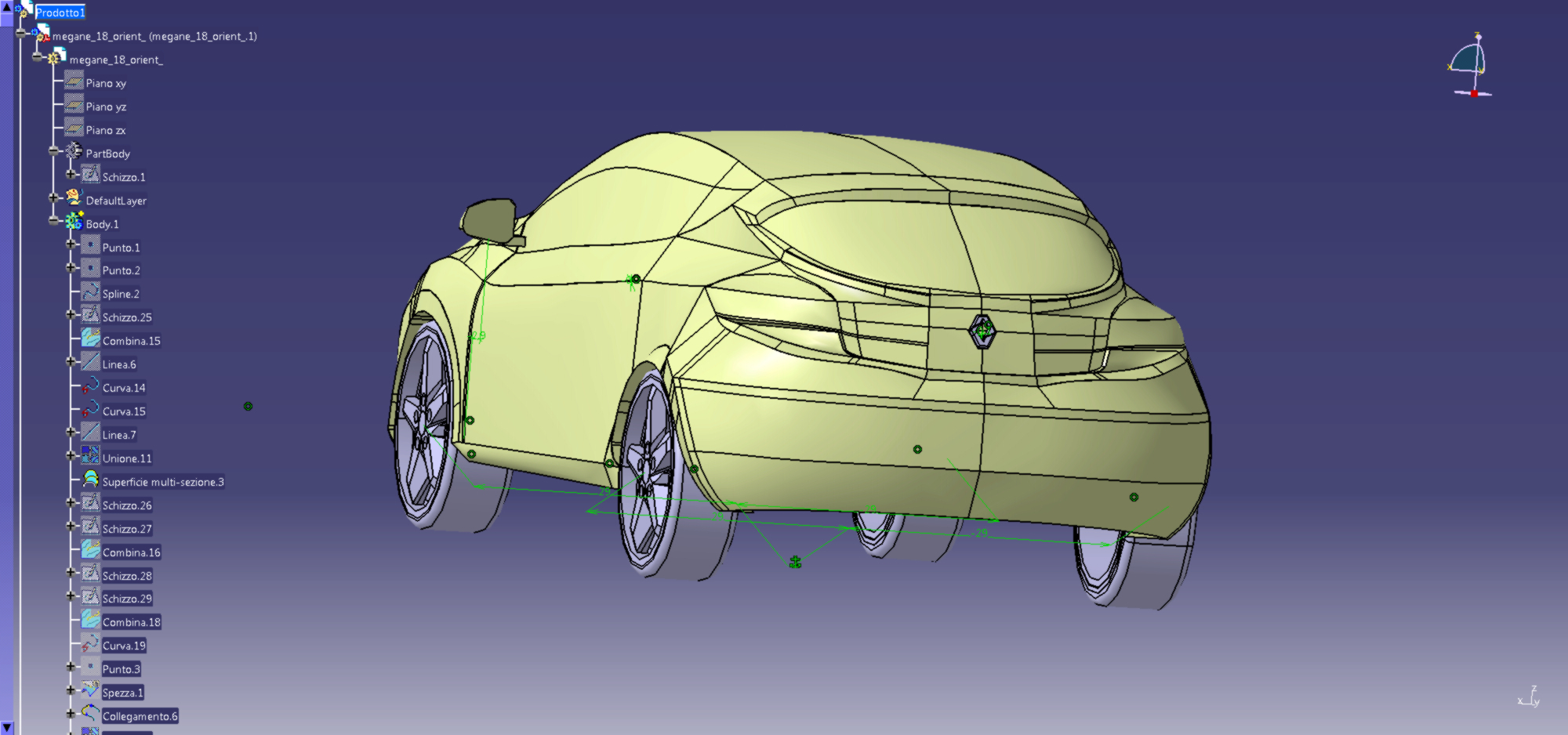Click the Prodotto1 product icon in the tree

pos(23,9)
